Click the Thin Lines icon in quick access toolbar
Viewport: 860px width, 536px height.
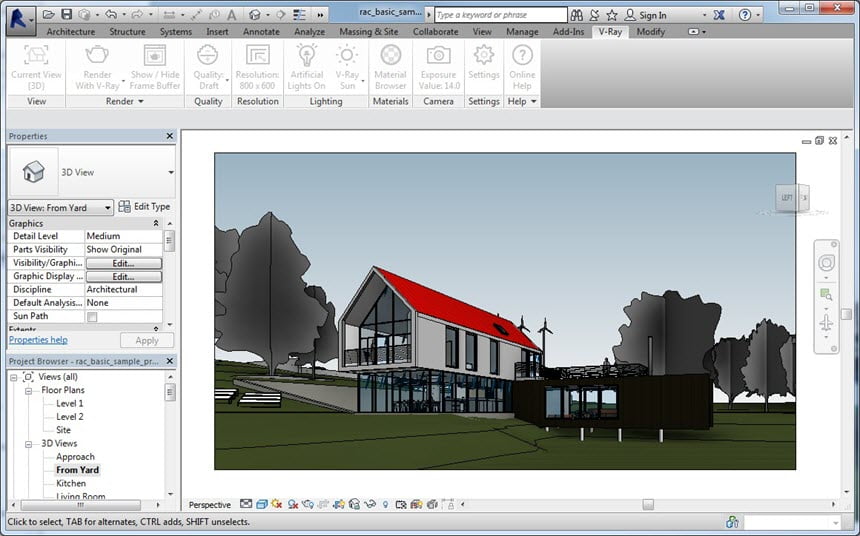click(299, 15)
